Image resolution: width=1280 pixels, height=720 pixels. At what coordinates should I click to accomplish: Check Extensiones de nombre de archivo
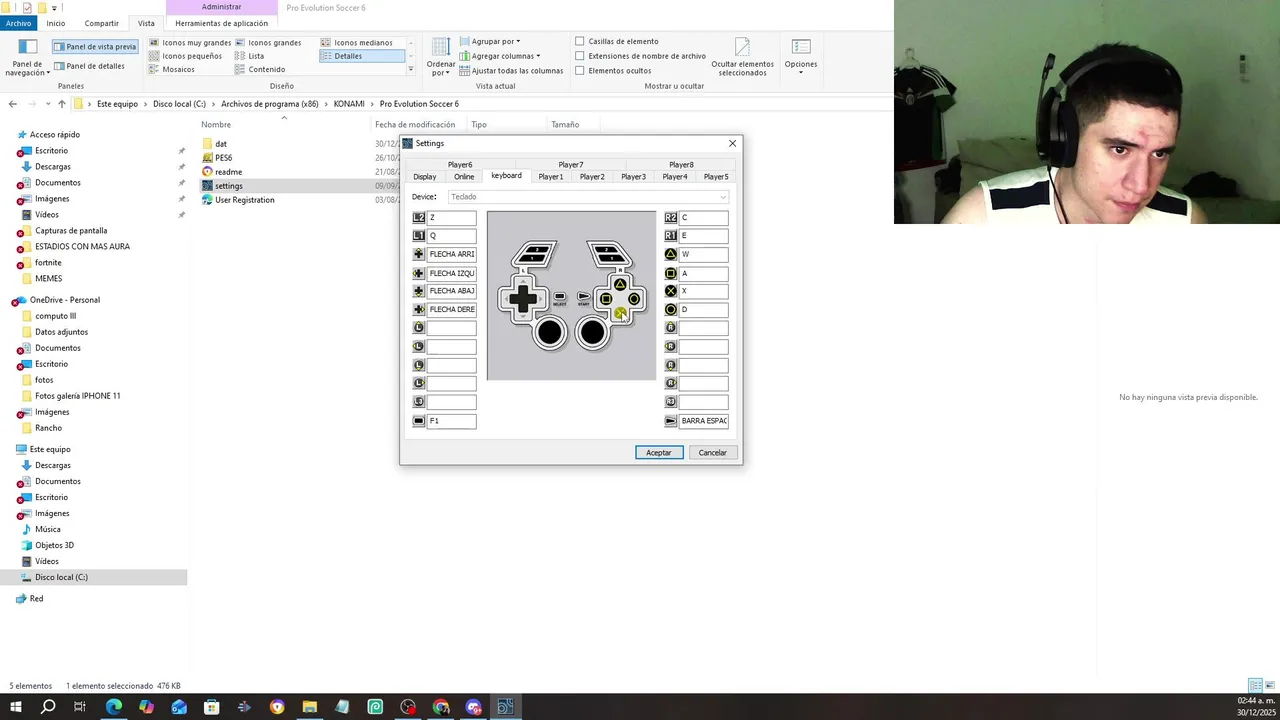coord(580,56)
